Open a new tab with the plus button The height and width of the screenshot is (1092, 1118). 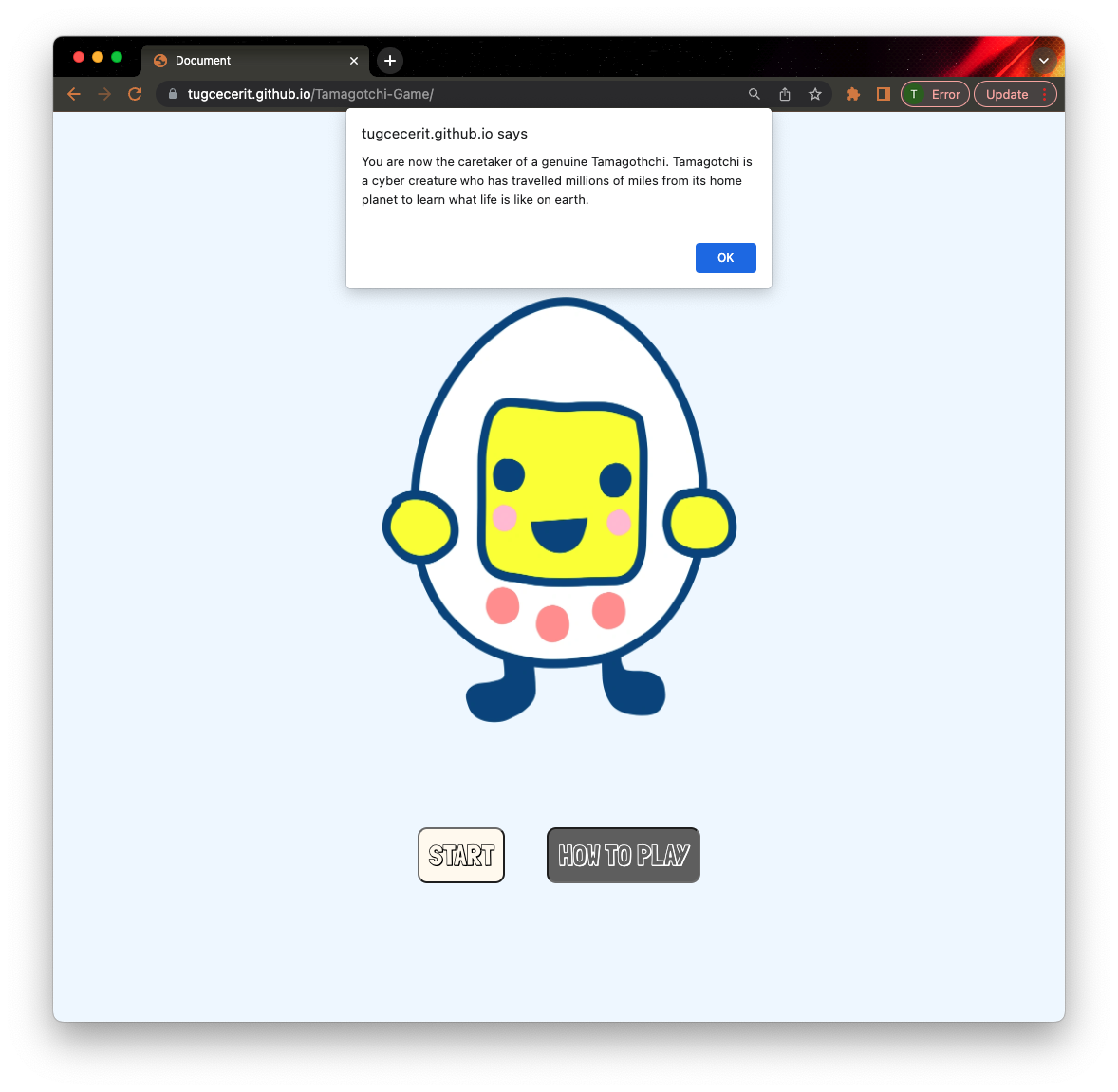point(389,60)
